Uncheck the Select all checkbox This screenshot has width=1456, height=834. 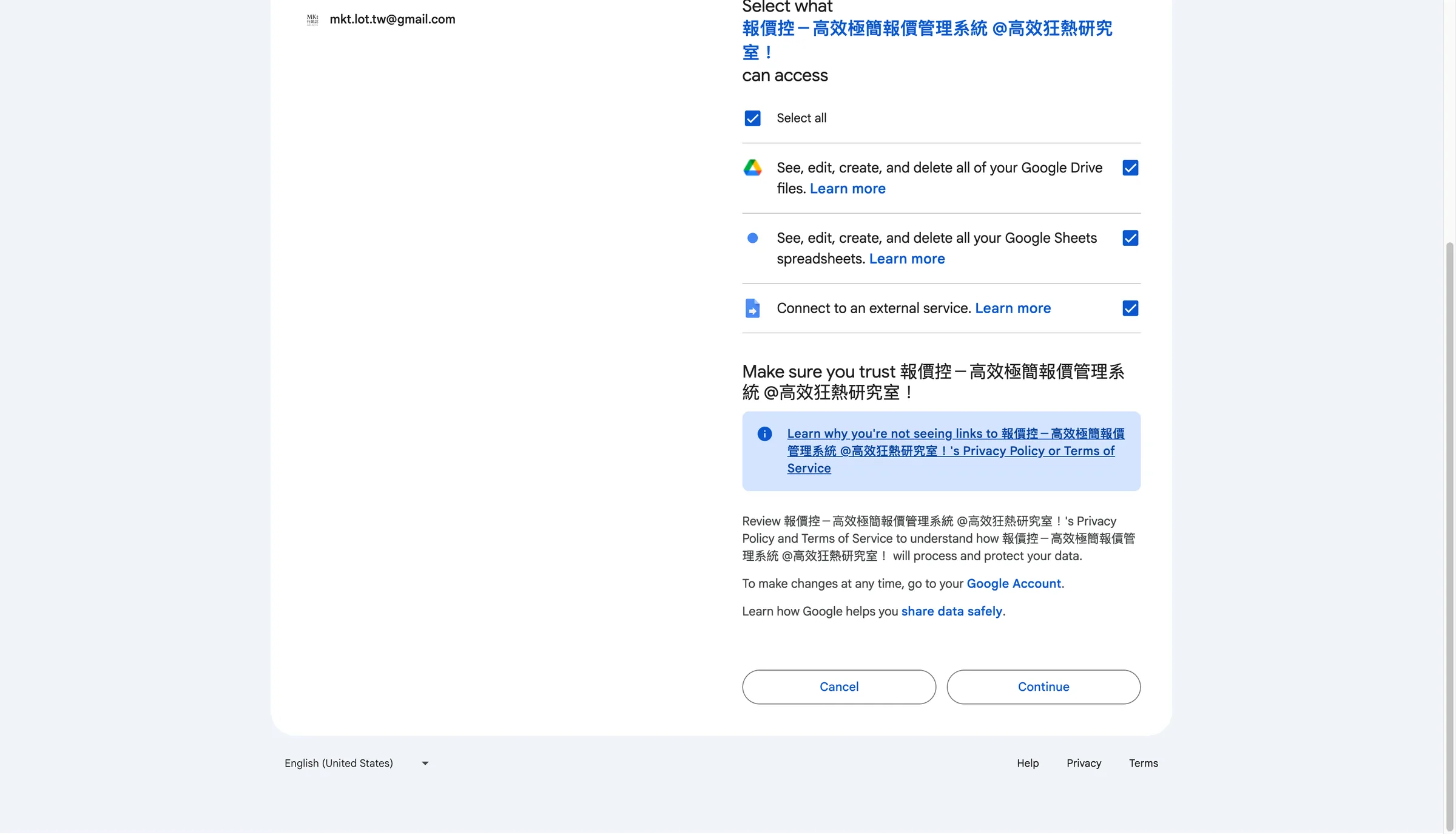(x=752, y=118)
